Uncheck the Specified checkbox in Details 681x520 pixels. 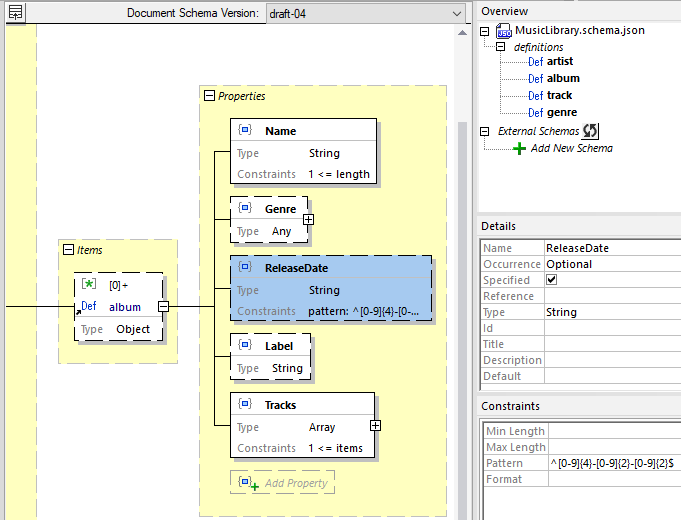551,280
